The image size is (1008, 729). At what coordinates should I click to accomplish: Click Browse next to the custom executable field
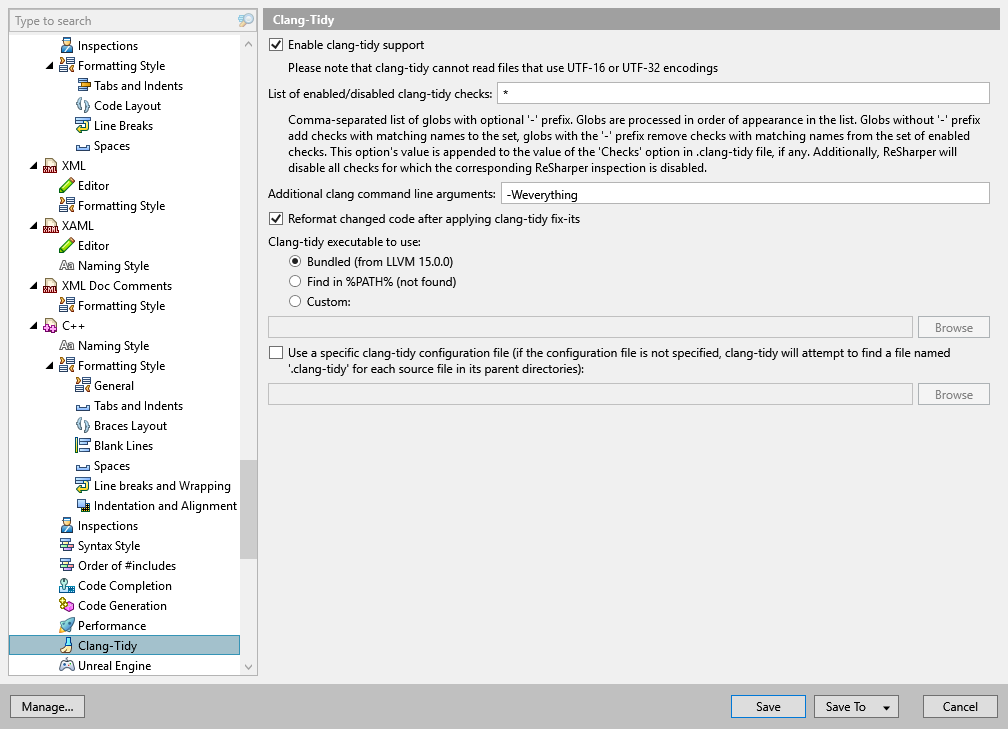pos(952,327)
